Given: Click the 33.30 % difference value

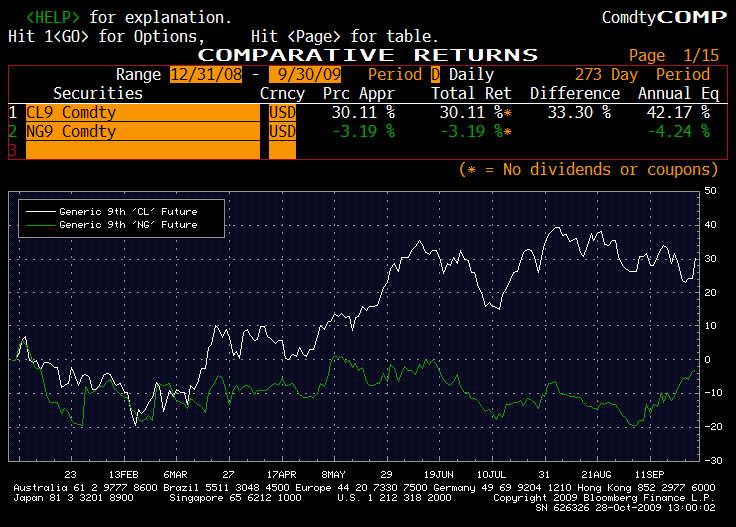Looking at the screenshot, I should 579,113.
